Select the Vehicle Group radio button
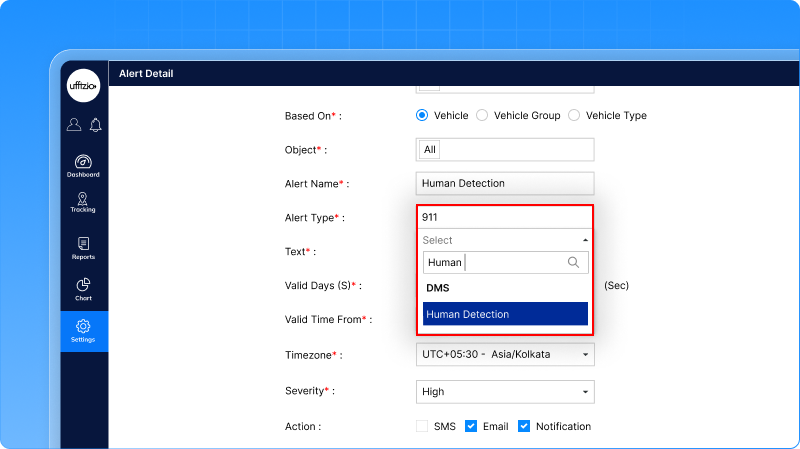800x449 pixels. tap(482, 116)
